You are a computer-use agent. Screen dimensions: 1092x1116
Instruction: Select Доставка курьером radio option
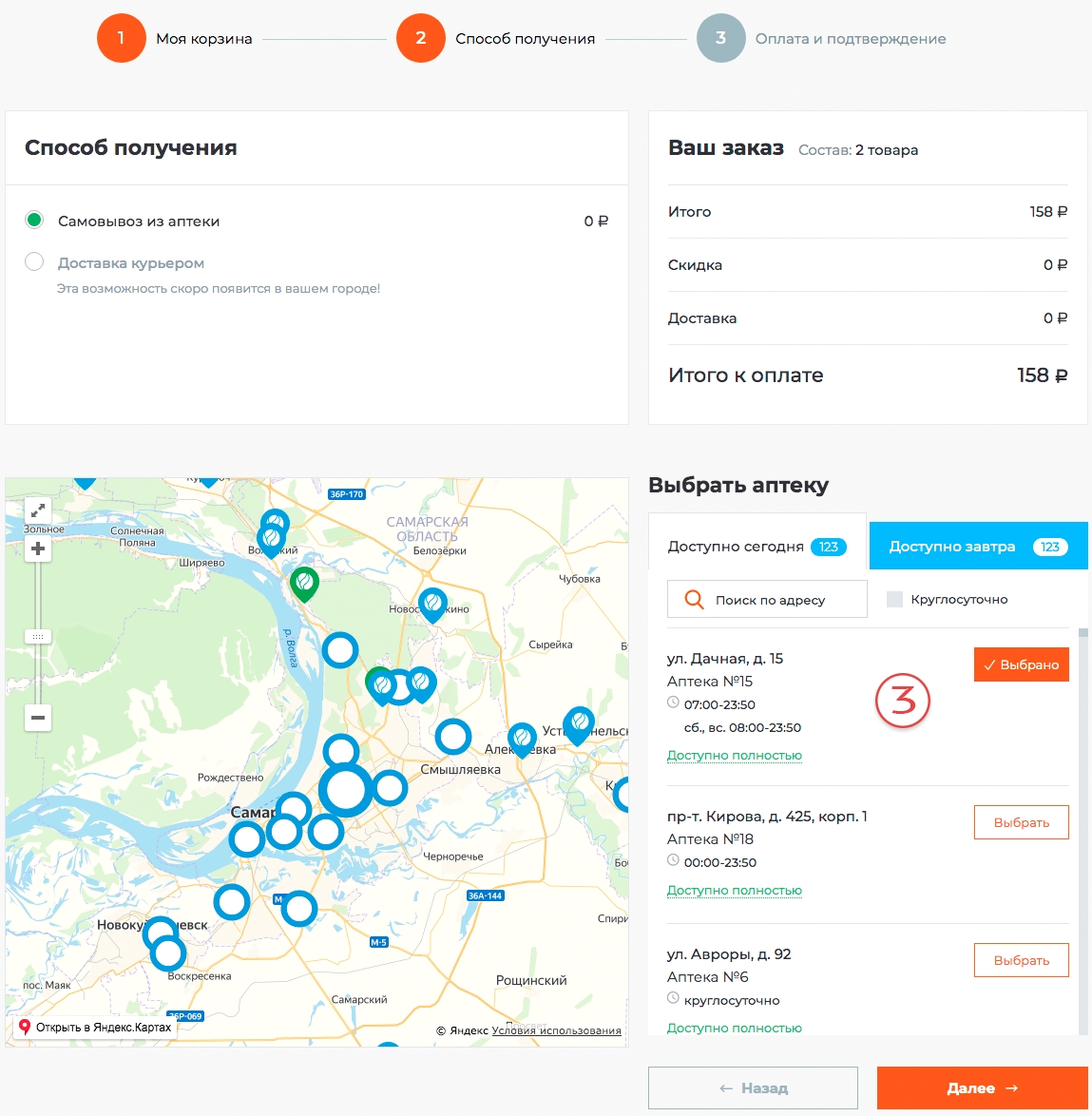click(x=34, y=262)
